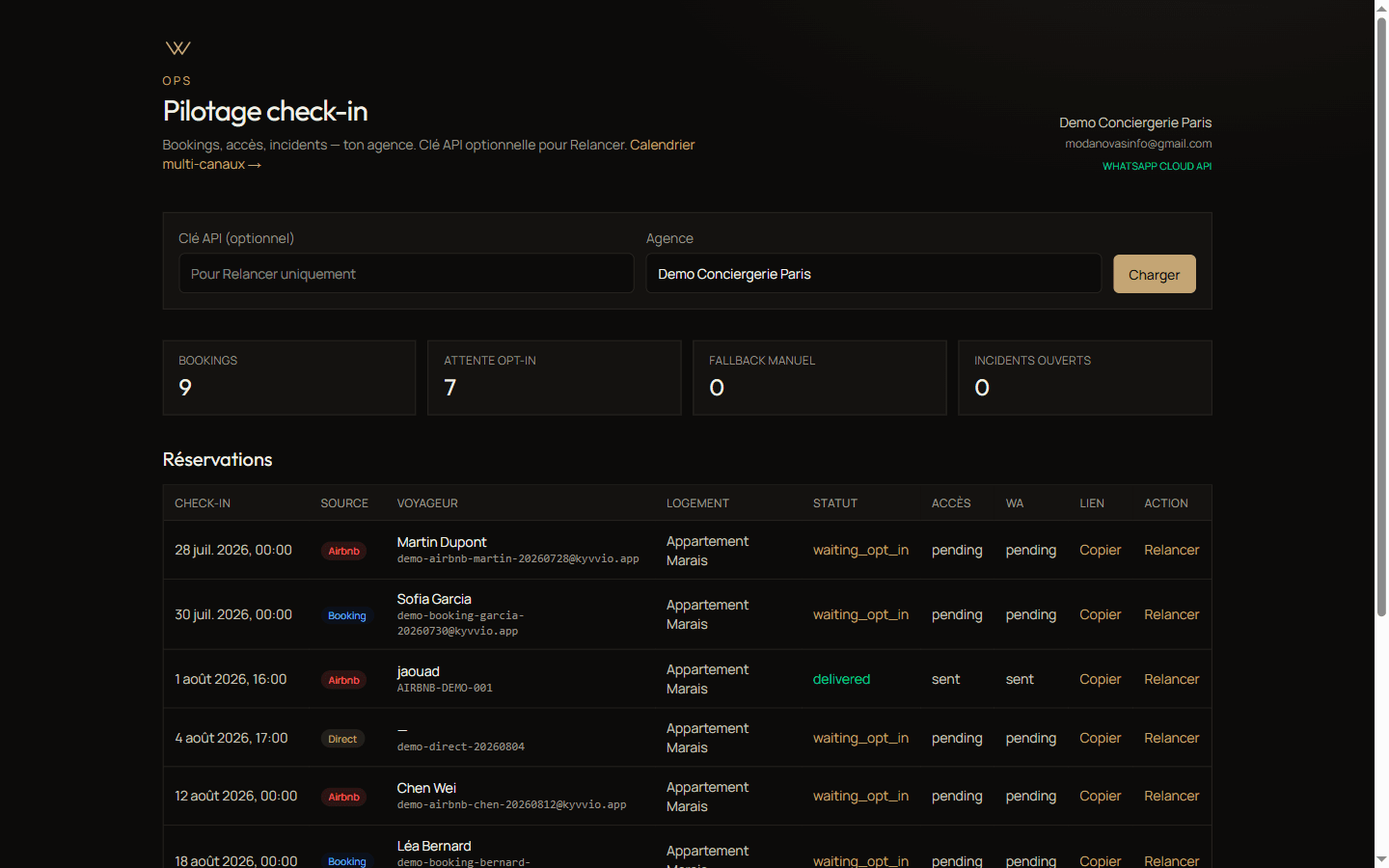Select Martin Dupont voyageur name
Image resolution: width=1389 pixels, height=868 pixels.
(x=442, y=542)
